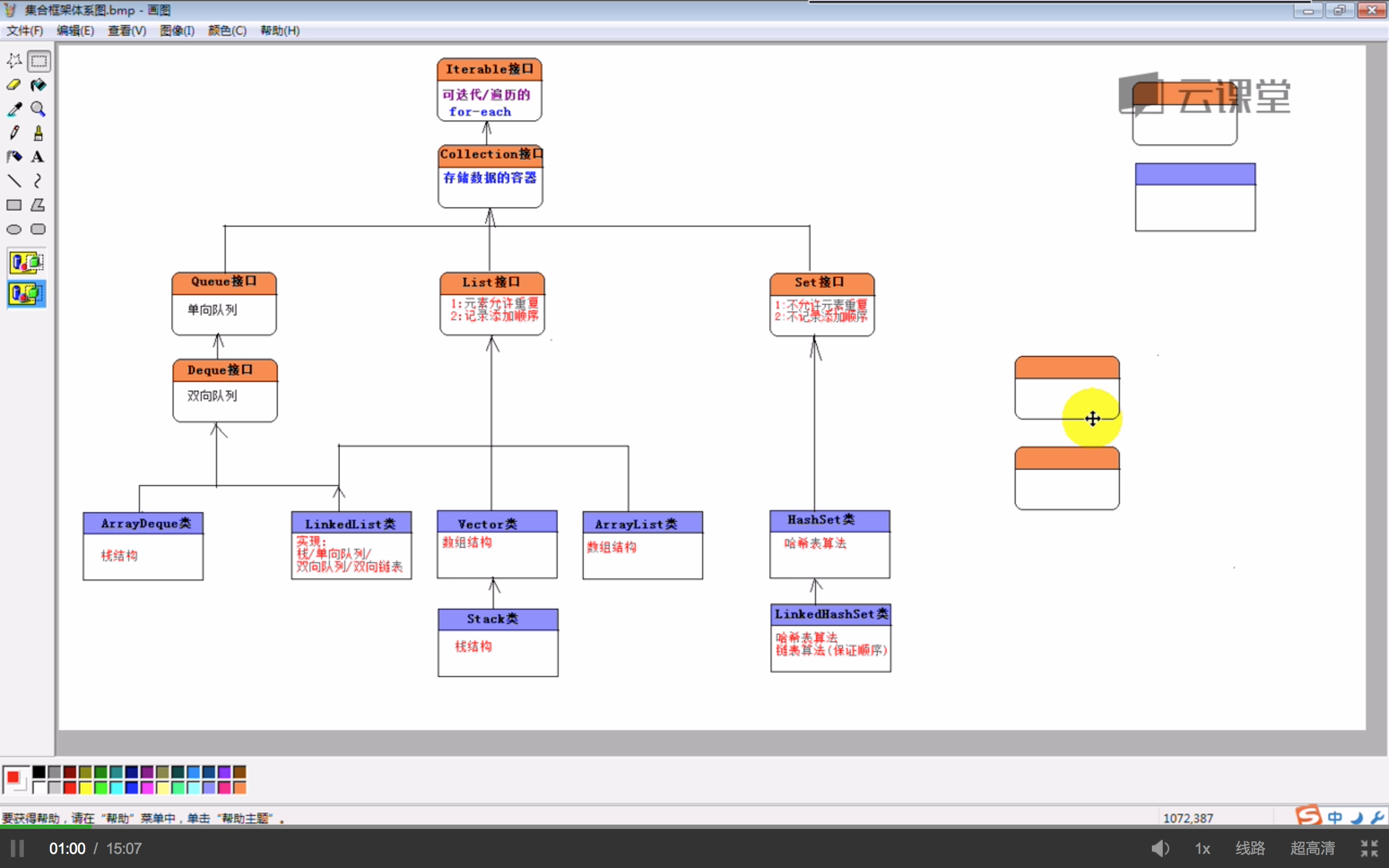This screenshot has width=1389, height=868.
Task: Pick the orange palette swatch
Action: (x=240, y=788)
